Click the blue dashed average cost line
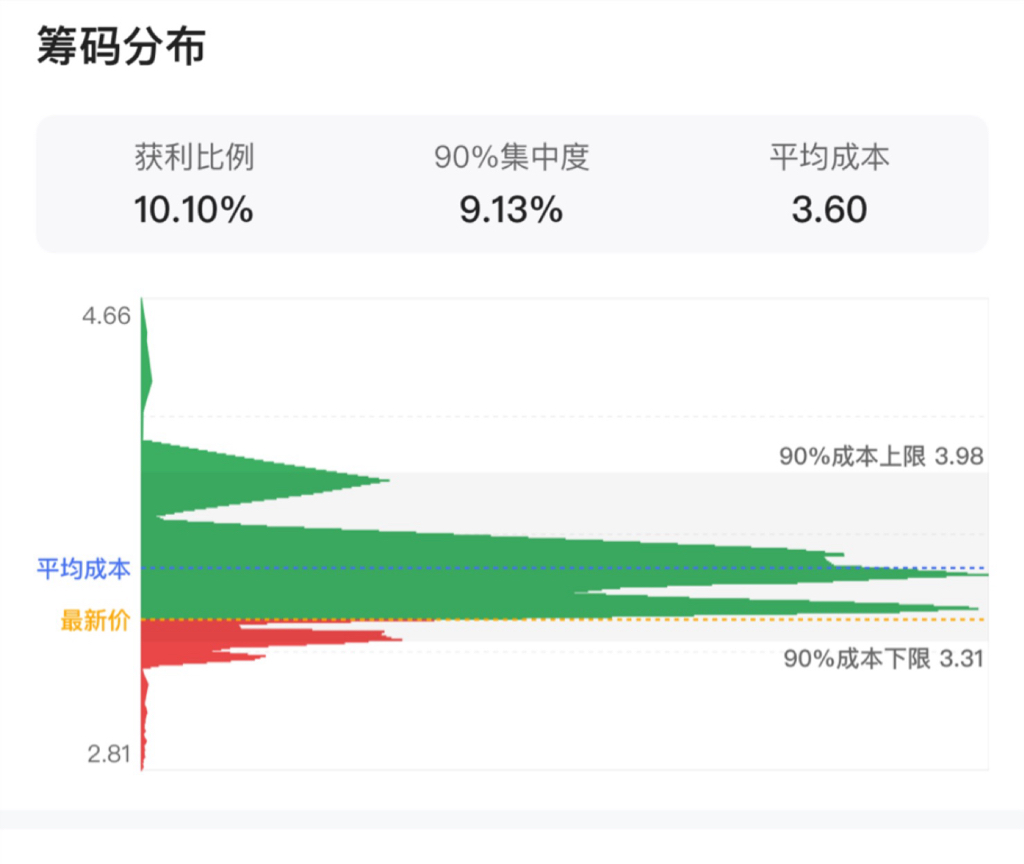Viewport: 1024px width, 864px height. [x=565, y=568]
